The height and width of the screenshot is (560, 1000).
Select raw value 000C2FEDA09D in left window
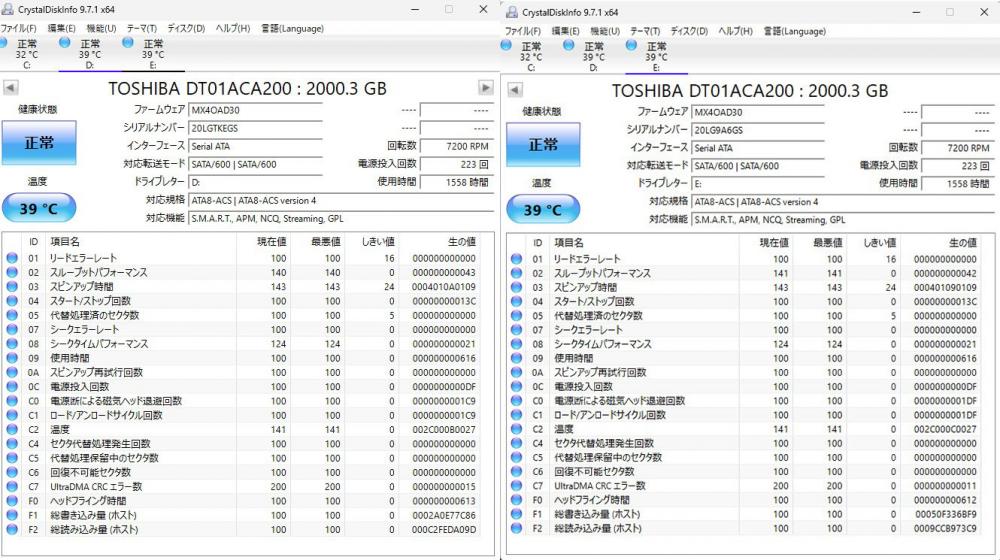click(444, 529)
